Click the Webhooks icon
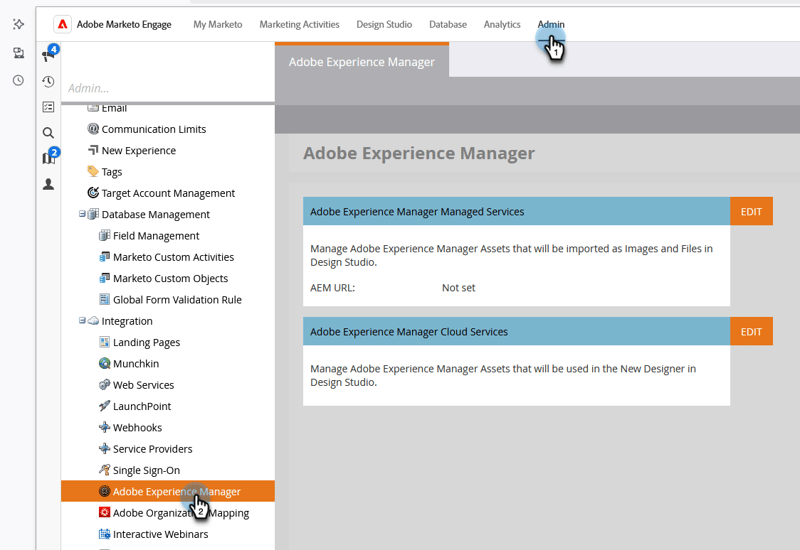 coord(105,427)
